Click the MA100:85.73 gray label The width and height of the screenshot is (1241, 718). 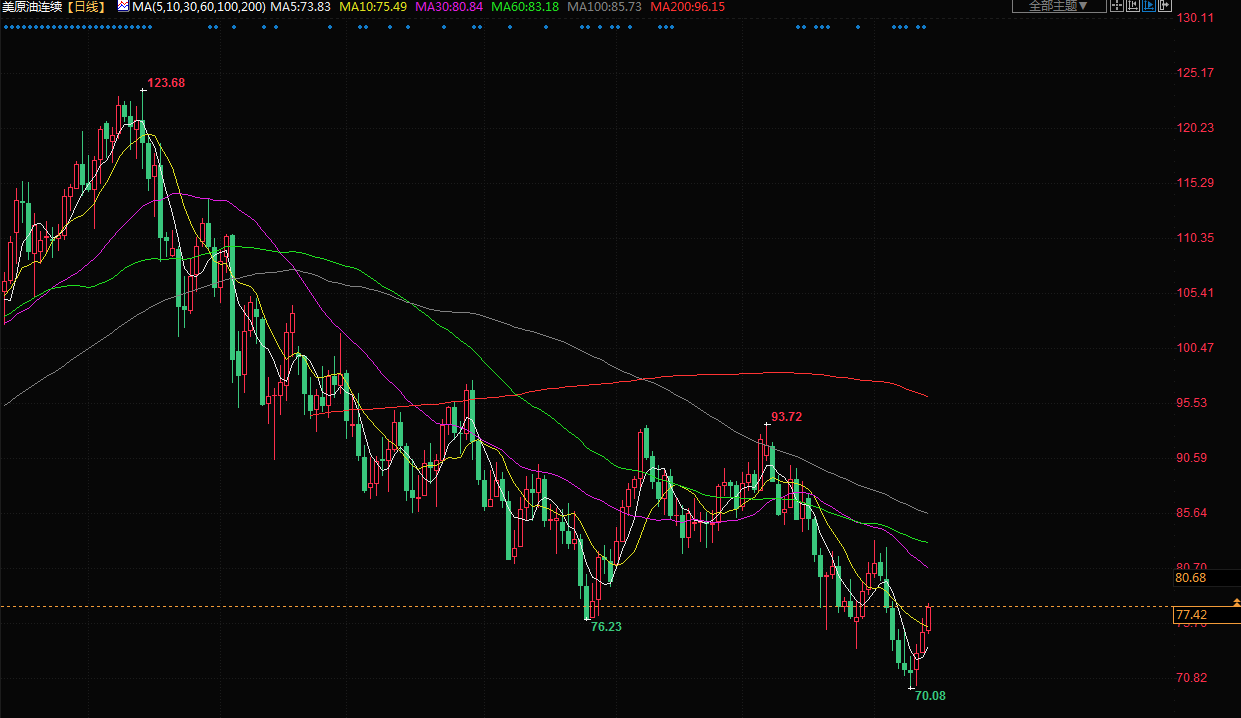click(x=603, y=7)
